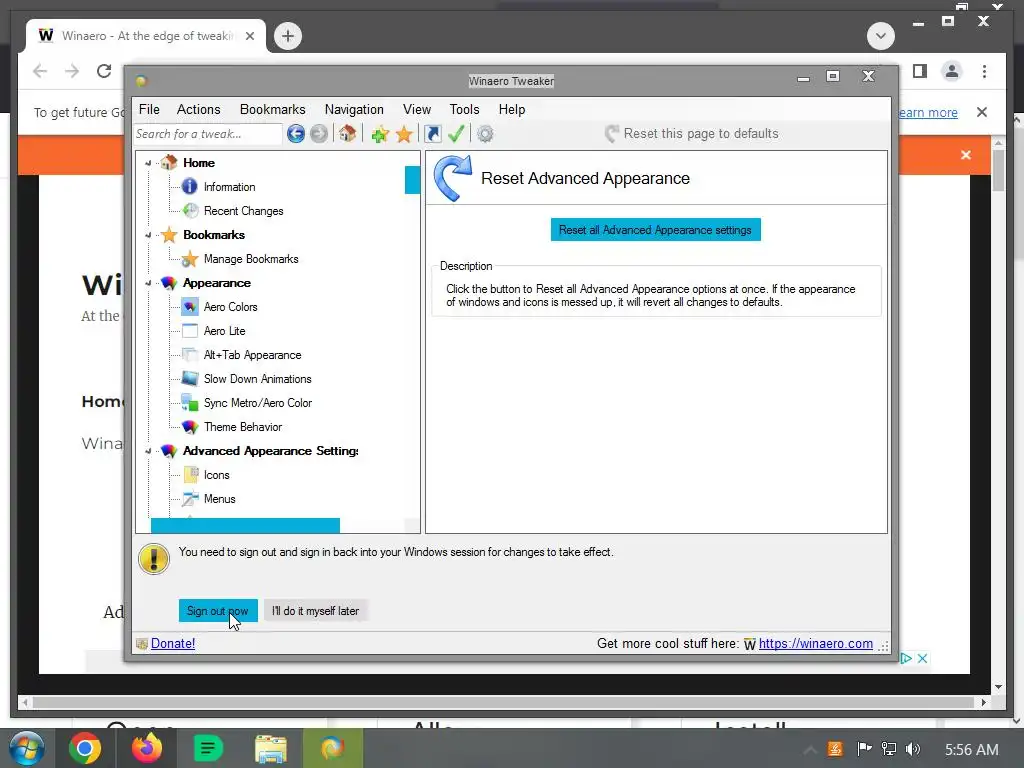Click Chrome's back arrow button
This screenshot has height=768, width=1024.
point(40,71)
